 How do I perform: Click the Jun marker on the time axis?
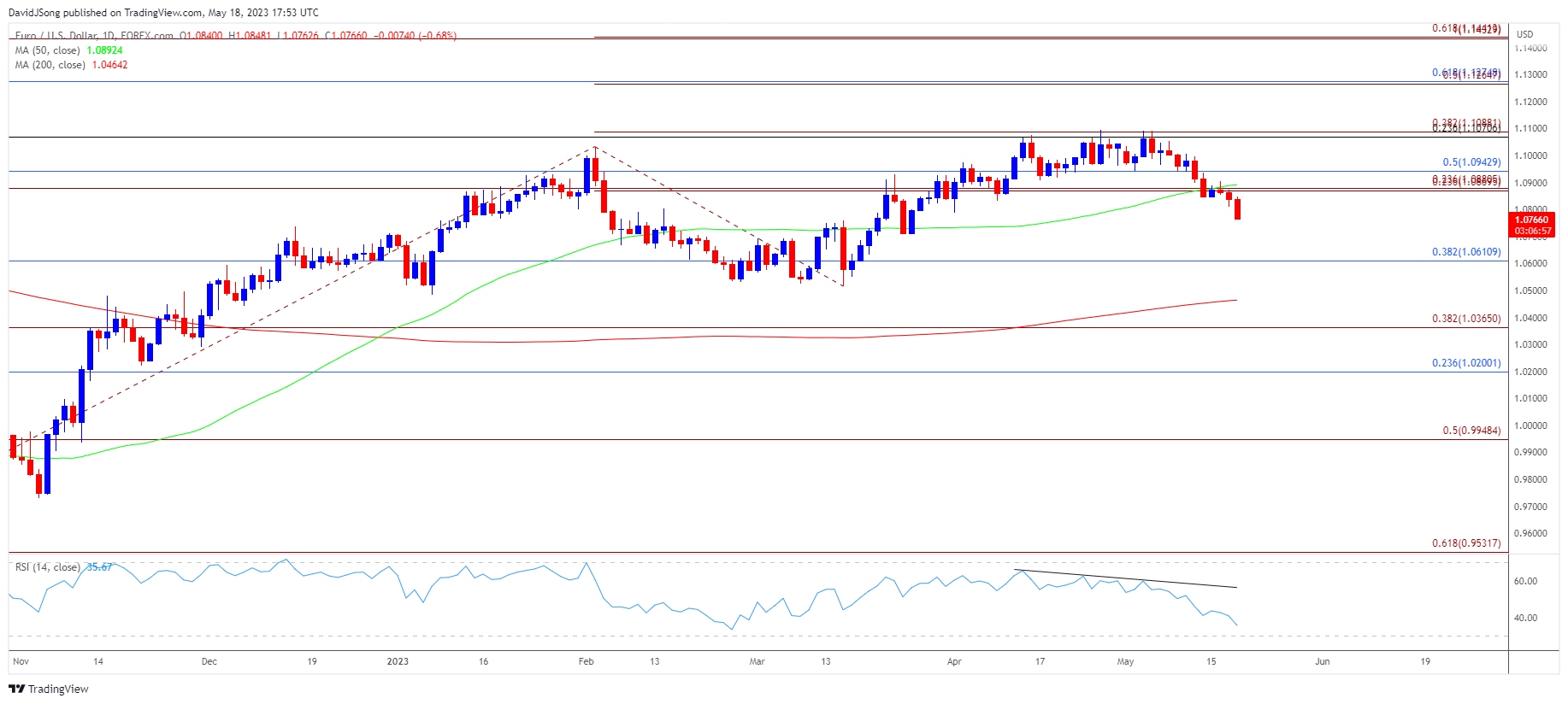pos(1322,661)
